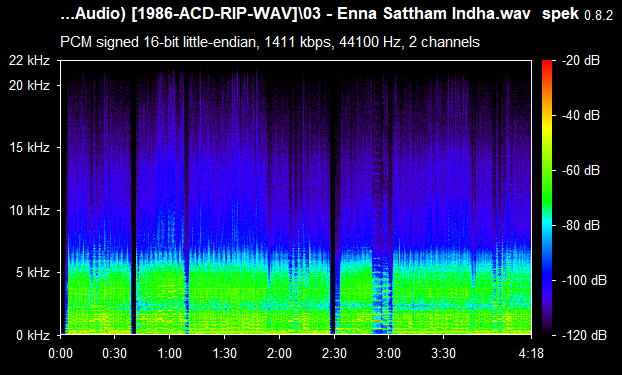Select the 2:00 time axis marker
The height and width of the screenshot is (375, 622).
point(279,353)
